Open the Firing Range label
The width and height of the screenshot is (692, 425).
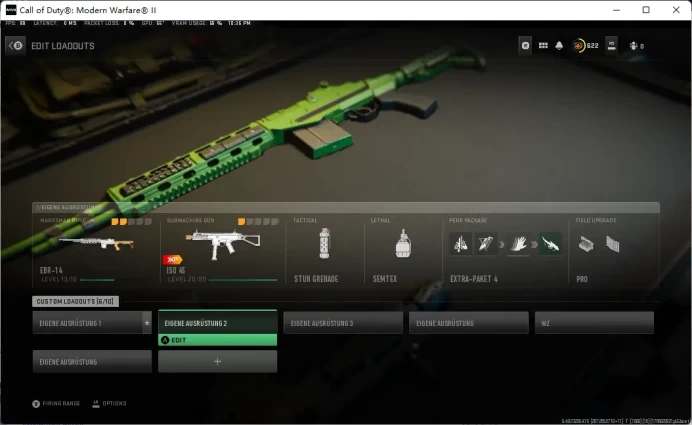coord(61,403)
